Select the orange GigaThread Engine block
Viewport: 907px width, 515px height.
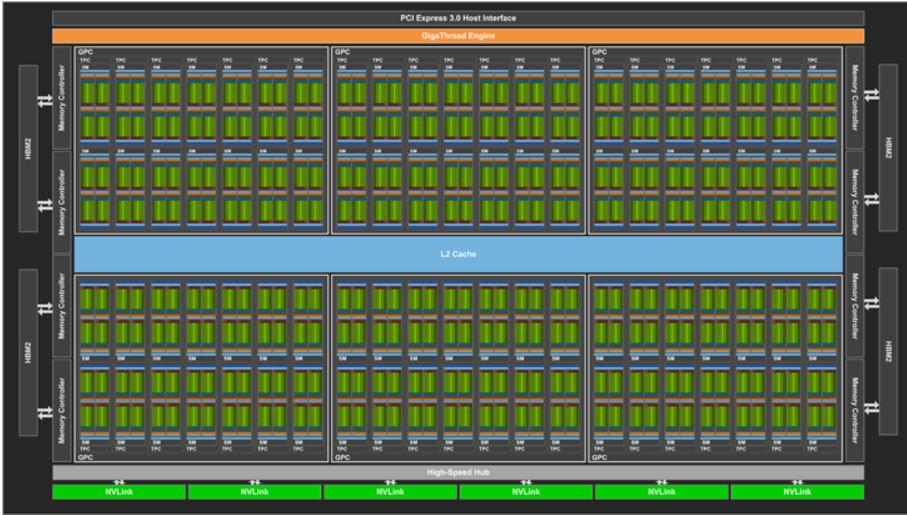tap(458, 35)
